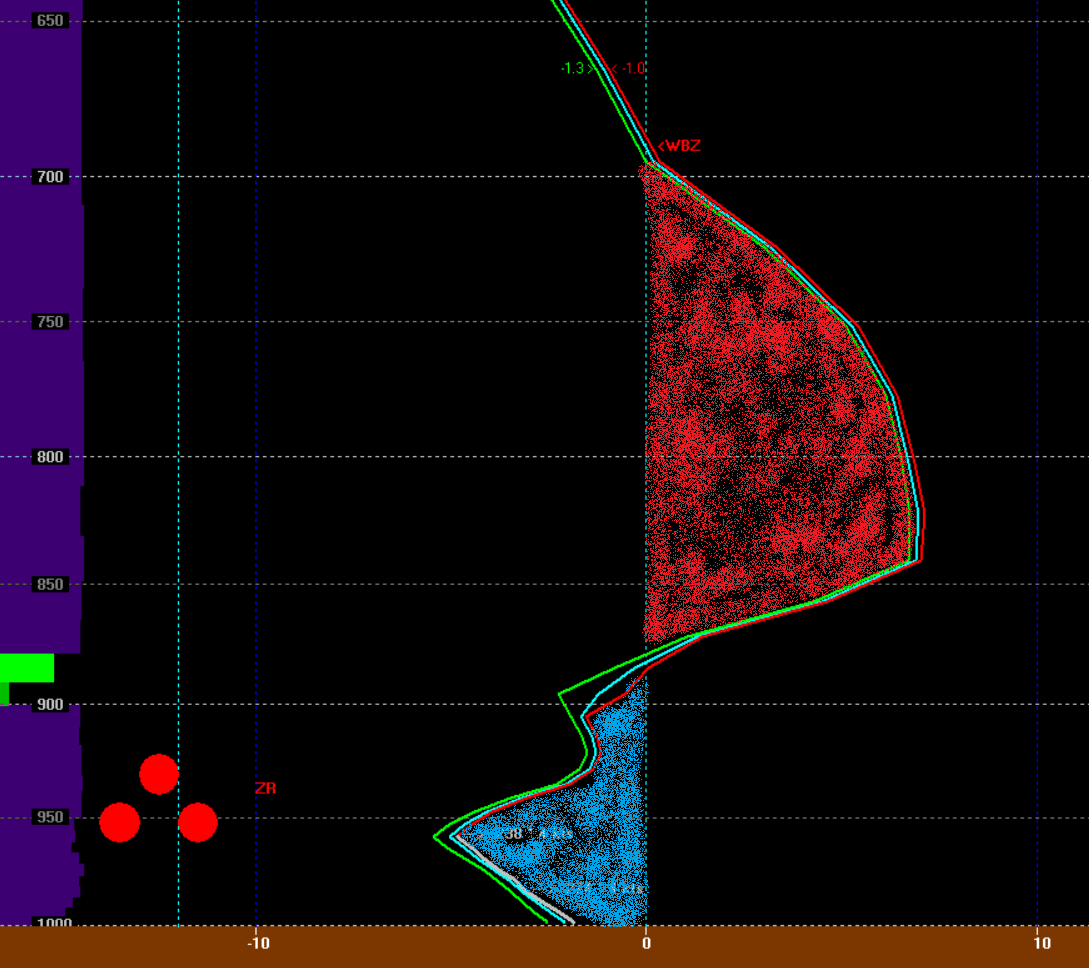Click the -10 temperature axis label

[258, 943]
